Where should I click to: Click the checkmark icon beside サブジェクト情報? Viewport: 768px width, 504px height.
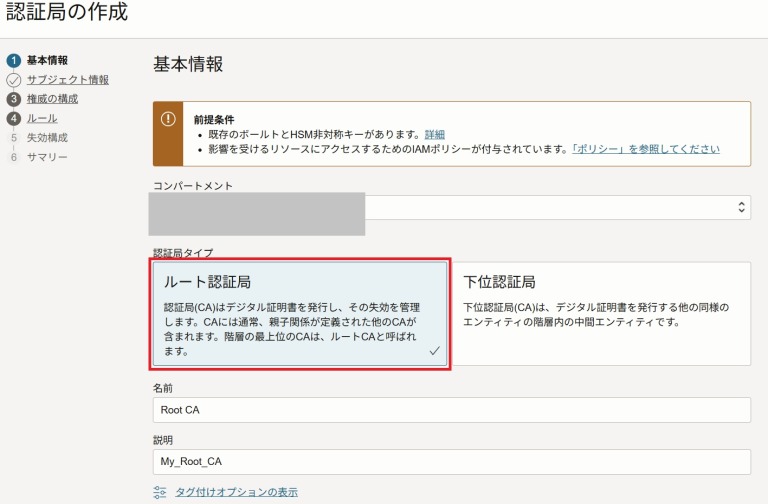(x=14, y=80)
